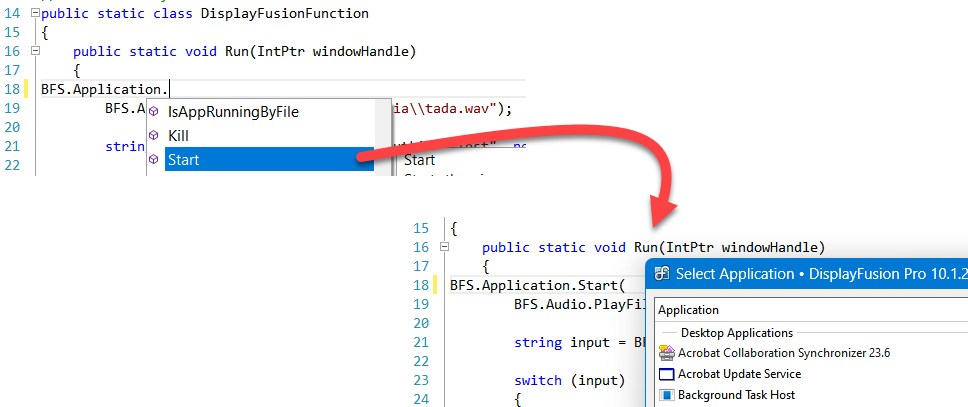968x407 pixels.
Task: Select Acrobat Collaboration Synchronizer 23.6 in the list
Action: point(783,353)
